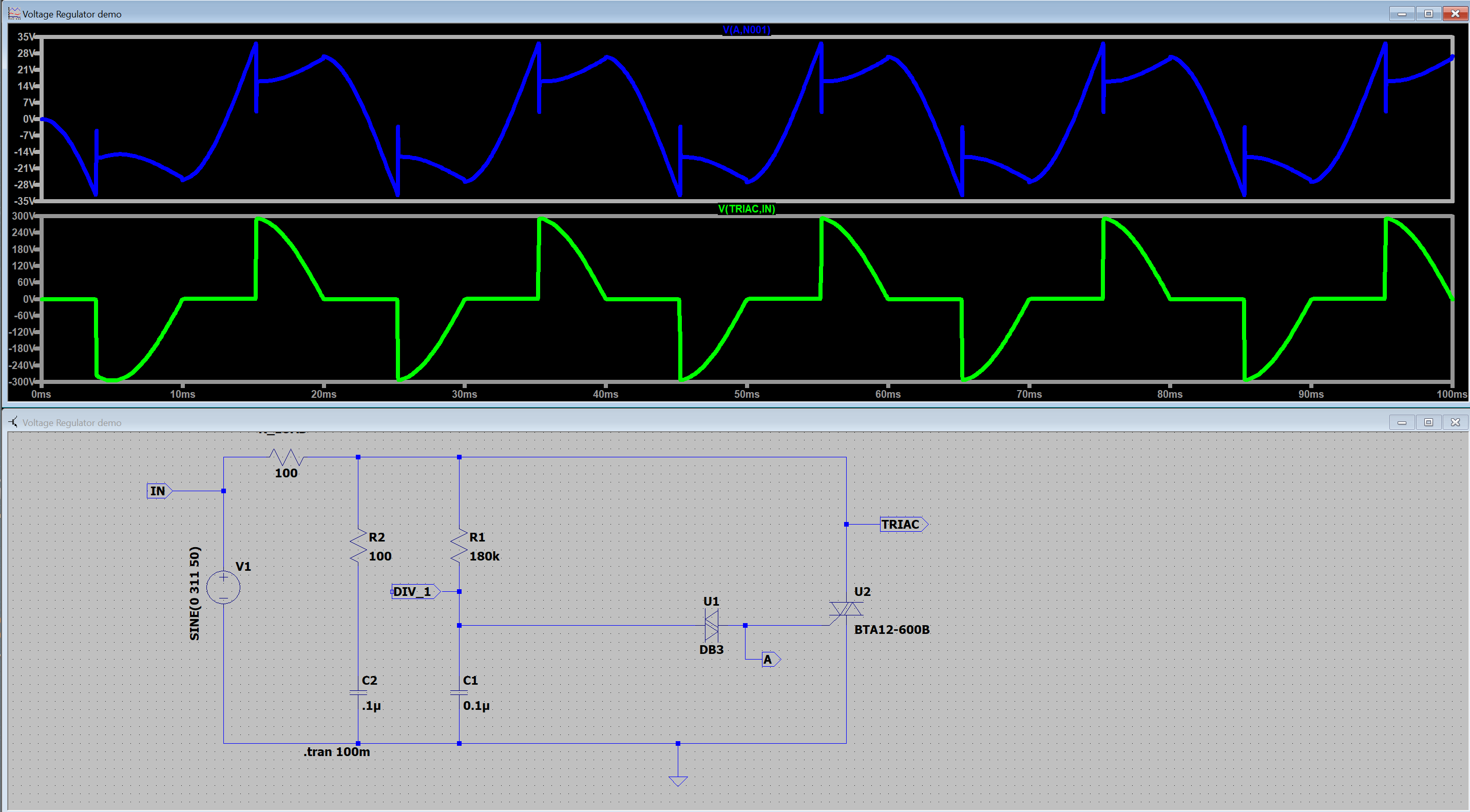Select the U1 DB3 diac symbol
The height and width of the screenshot is (812, 1470).
click(x=711, y=625)
